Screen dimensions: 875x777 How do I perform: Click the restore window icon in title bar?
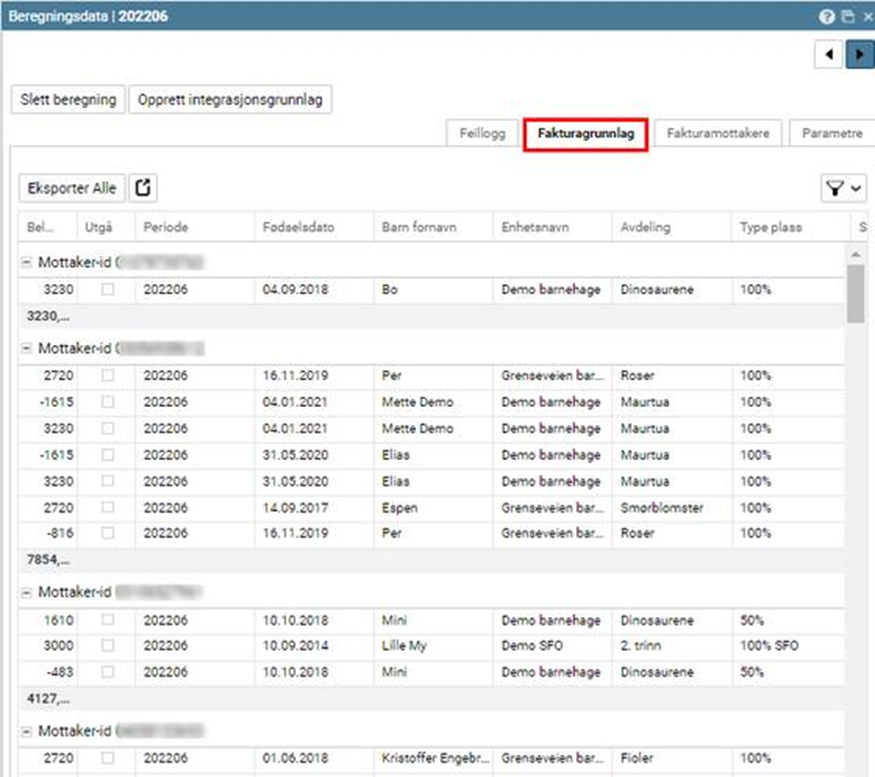coord(848,17)
